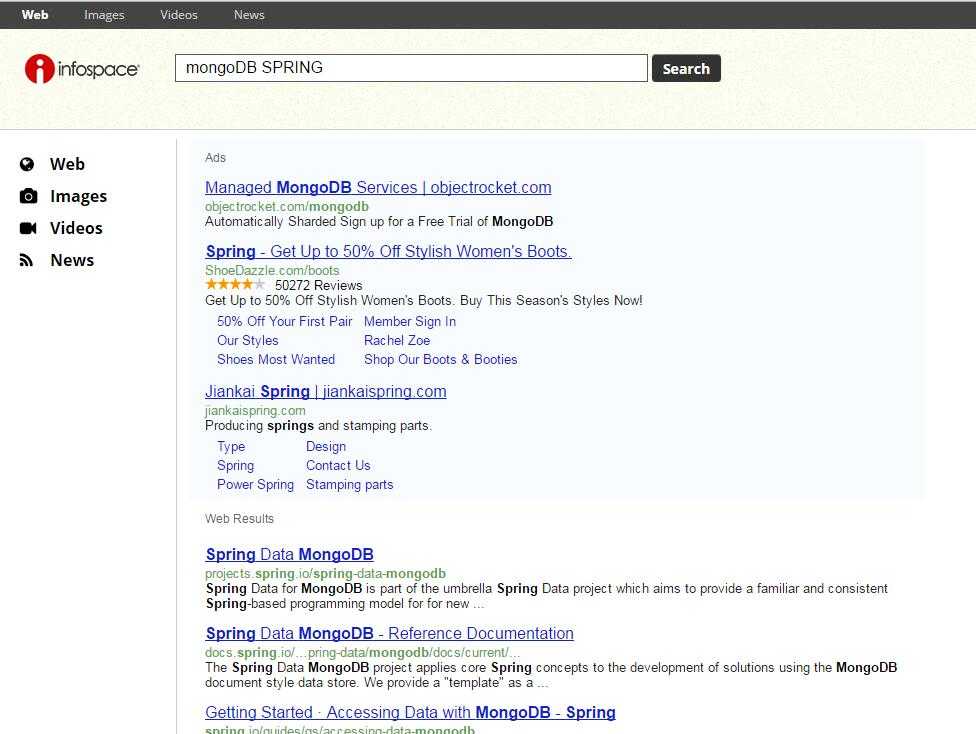The height and width of the screenshot is (734, 976).
Task: Click 'Producing springs and stamping parts' description
Action: click(x=318, y=426)
